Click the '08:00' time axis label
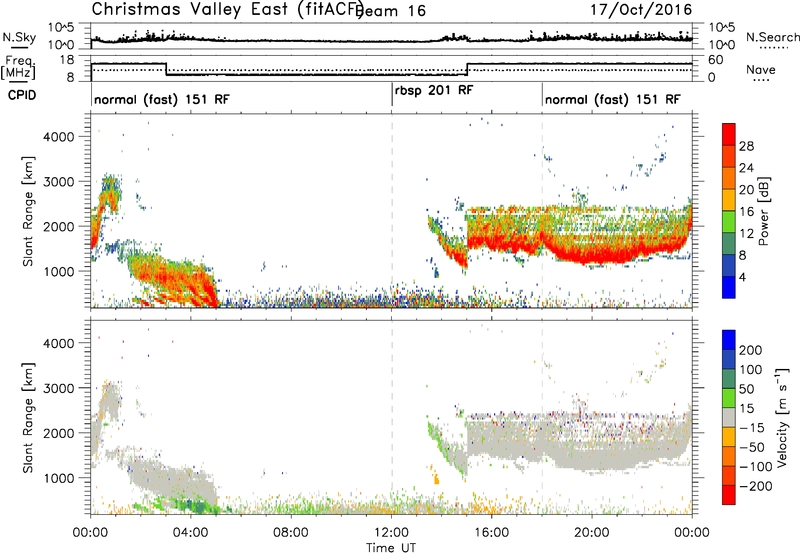Image resolution: width=800 pixels, height=554 pixels. (x=291, y=533)
